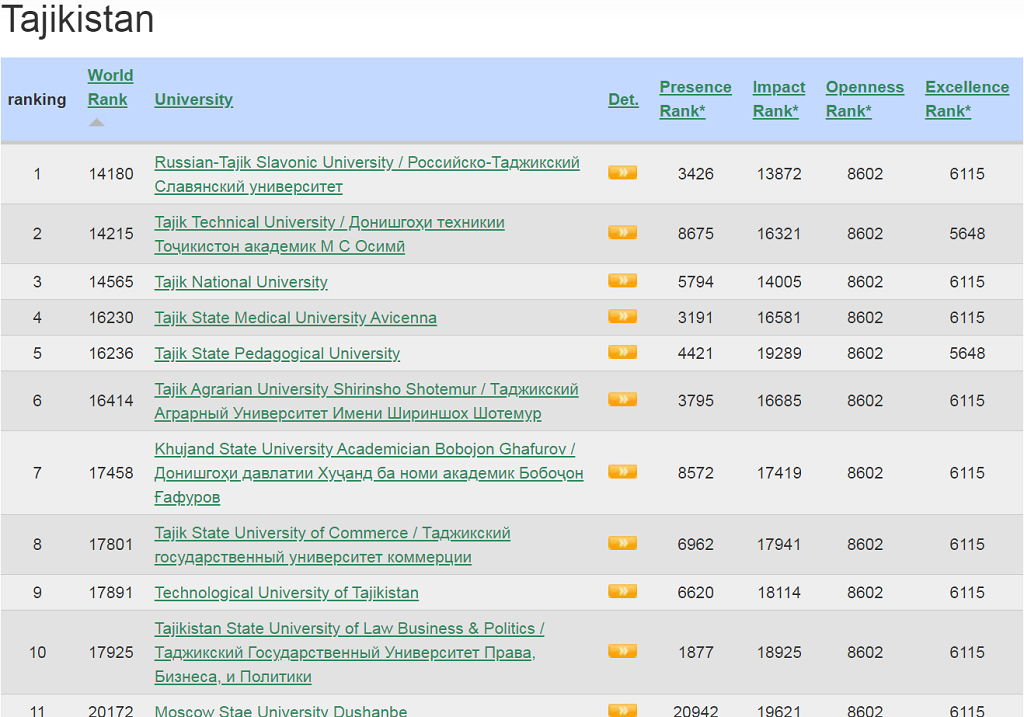Select world rank value 17458

pos(111,473)
